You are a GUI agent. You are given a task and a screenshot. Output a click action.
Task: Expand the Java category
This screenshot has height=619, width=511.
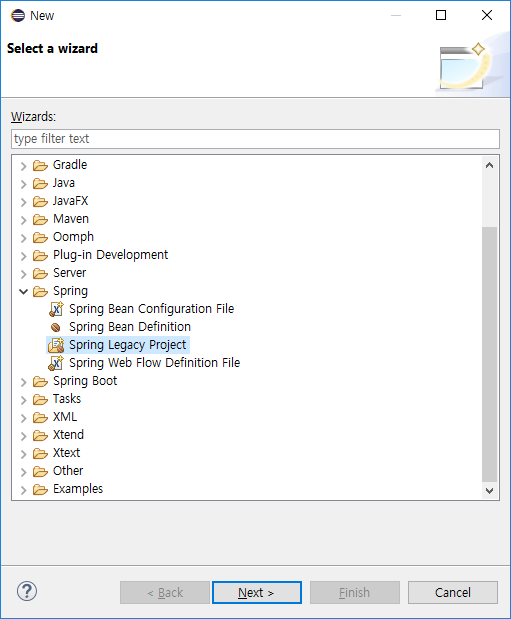[24, 184]
